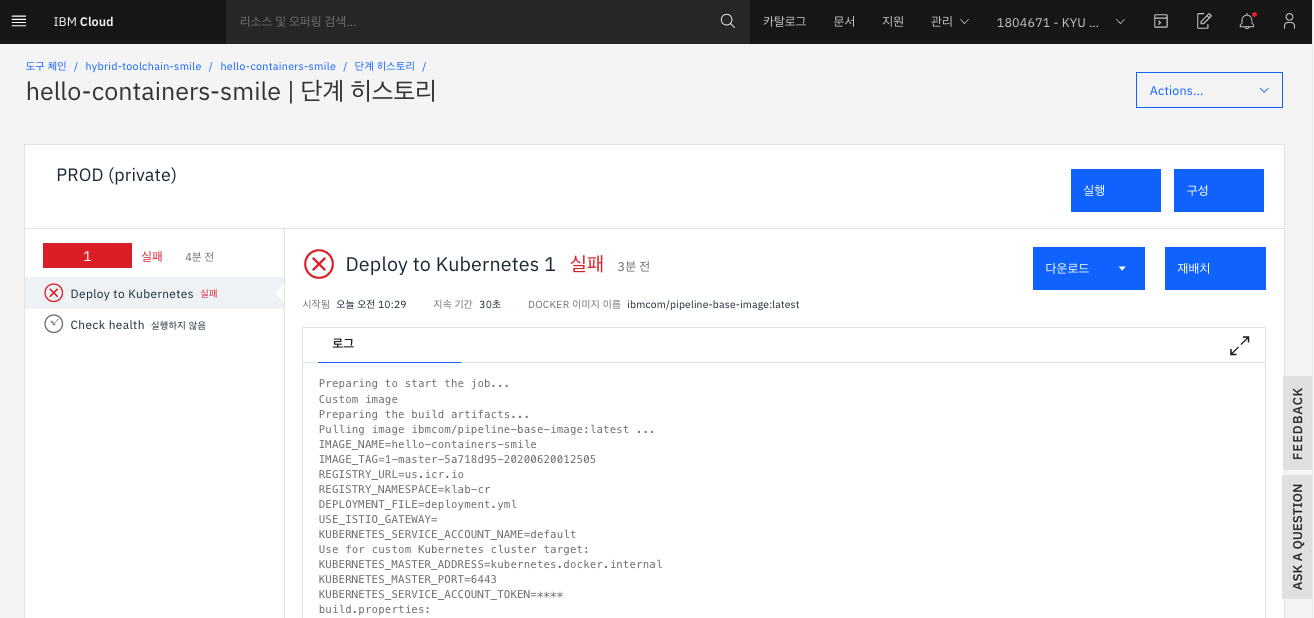Follow the hello-containers-smile breadcrumb
1314x618 pixels.
278,66
